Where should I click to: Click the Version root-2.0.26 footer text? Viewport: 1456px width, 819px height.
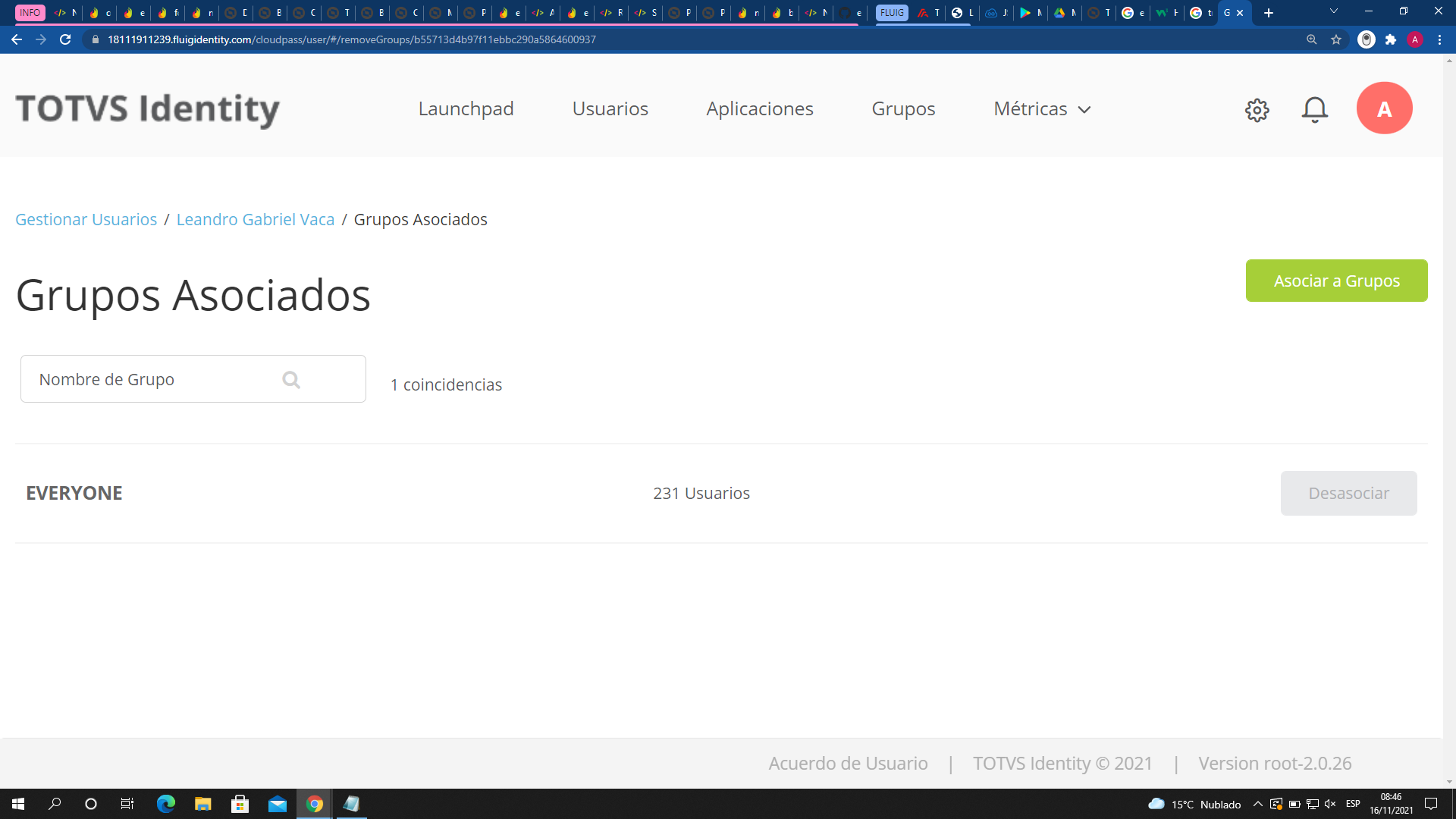[1275, 763]
